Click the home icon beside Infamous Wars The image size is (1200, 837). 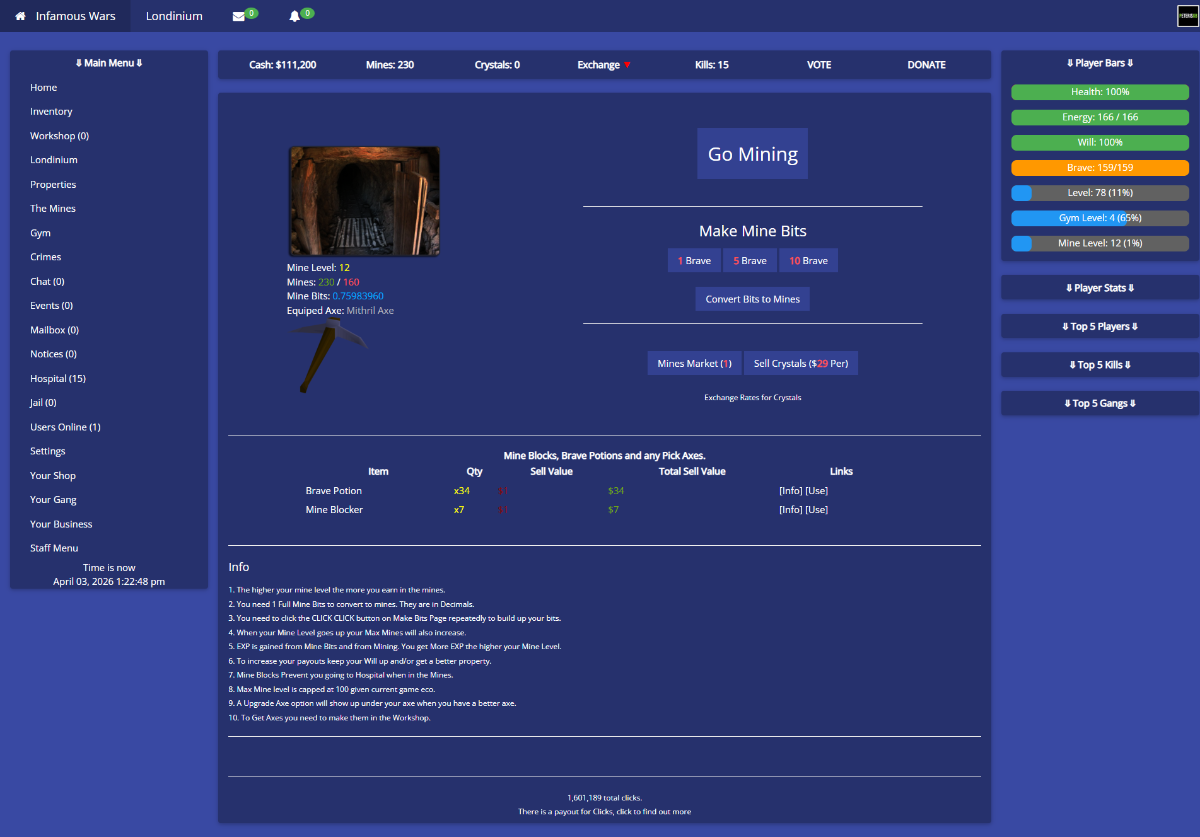pyautogui.click(x=20, y=16)
